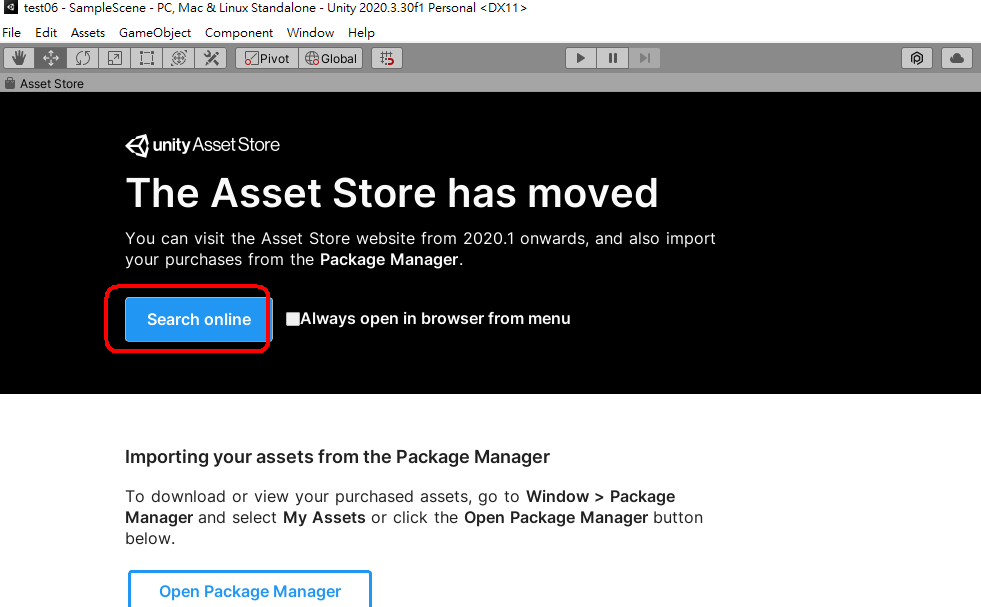Open the Window menu
This screenshot has width=981, height=607.
(x=310, y=33)
